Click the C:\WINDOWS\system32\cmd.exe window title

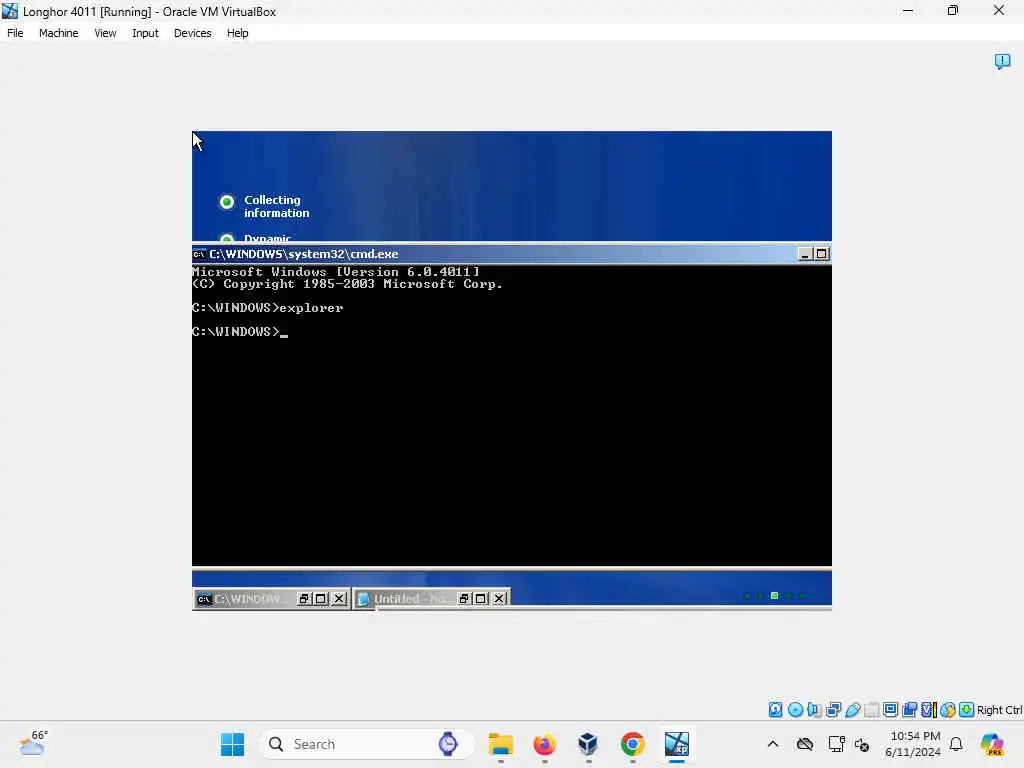(x=304, y=254)
